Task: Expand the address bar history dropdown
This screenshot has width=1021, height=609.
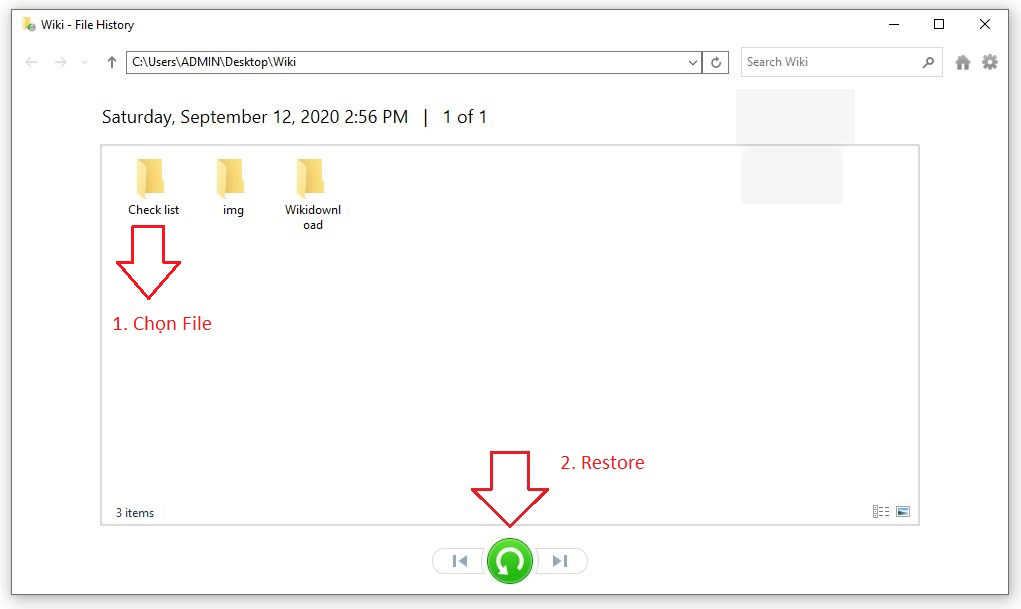Action: click(x=693, y=63)
